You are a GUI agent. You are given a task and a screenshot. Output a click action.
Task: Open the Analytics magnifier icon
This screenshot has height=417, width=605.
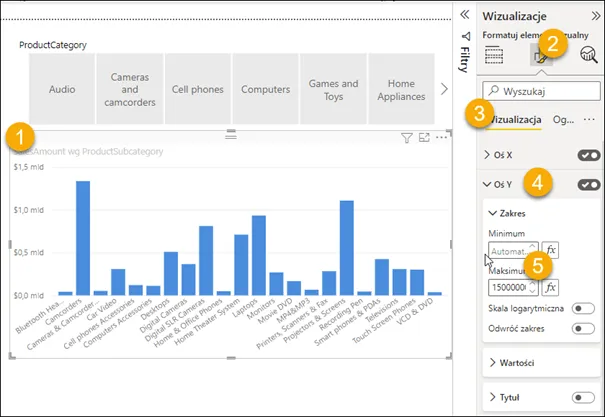click(x=589, y=55)
